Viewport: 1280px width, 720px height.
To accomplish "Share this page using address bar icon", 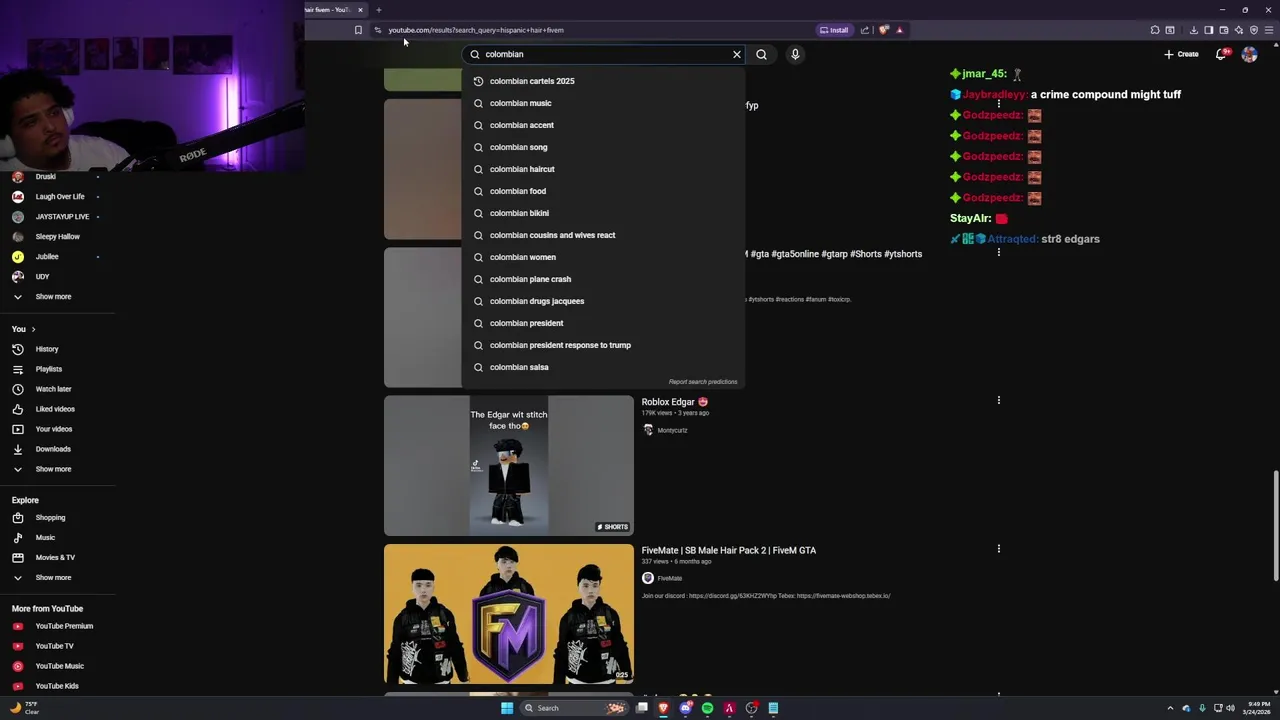I will (x=865, y=30).
